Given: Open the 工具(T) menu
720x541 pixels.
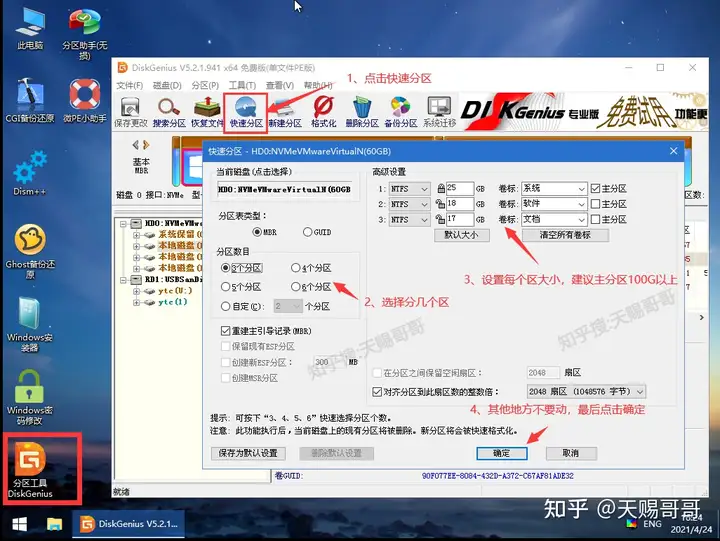Looking at the screenshot, I should (242, 85).
